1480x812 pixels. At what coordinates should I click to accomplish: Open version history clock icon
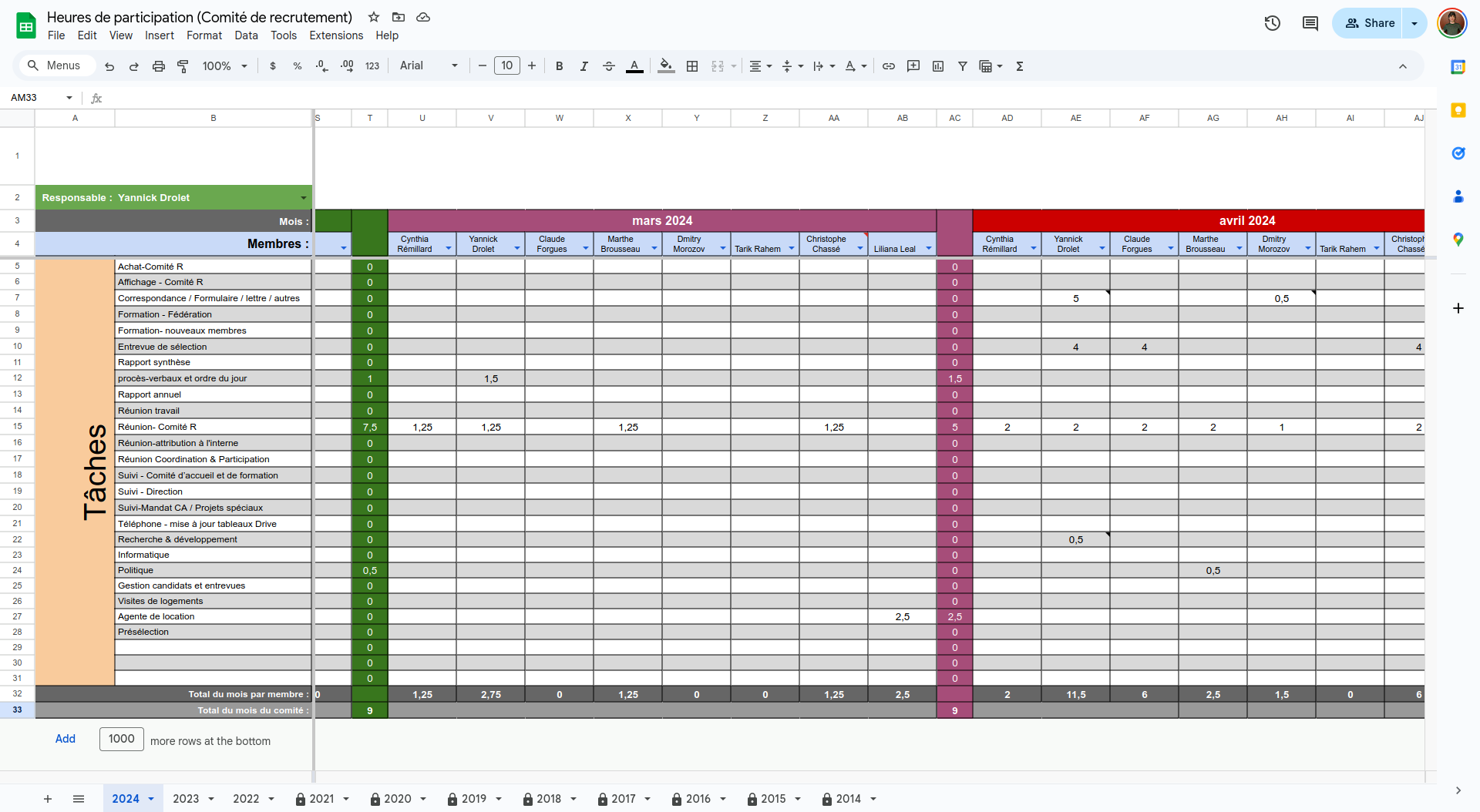point(1273,23)
